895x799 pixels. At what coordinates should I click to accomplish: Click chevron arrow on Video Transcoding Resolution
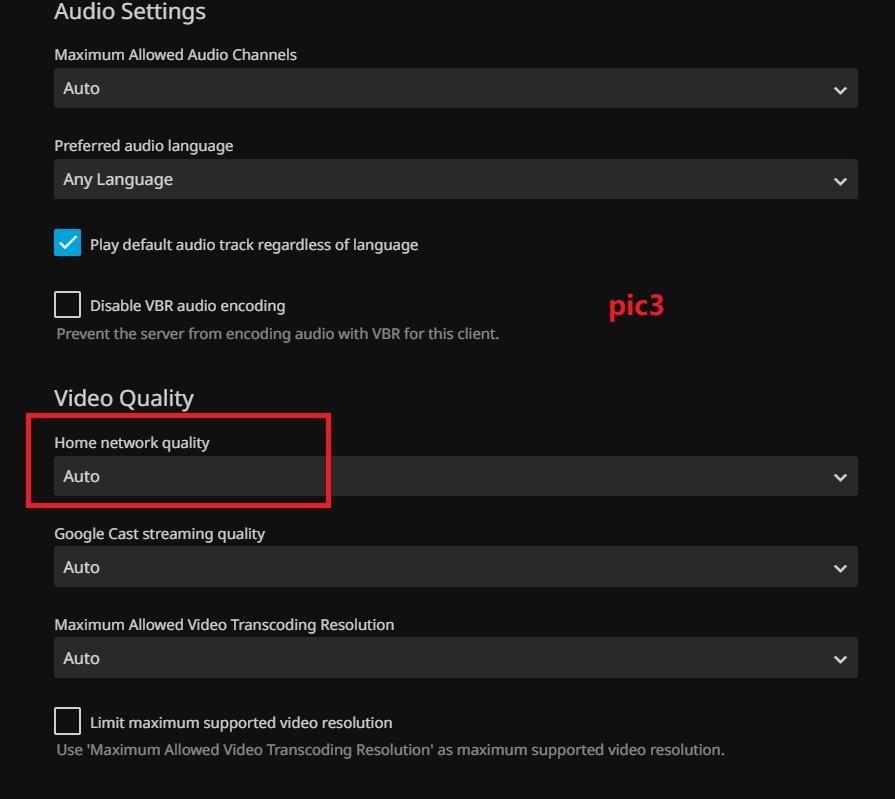839,659
